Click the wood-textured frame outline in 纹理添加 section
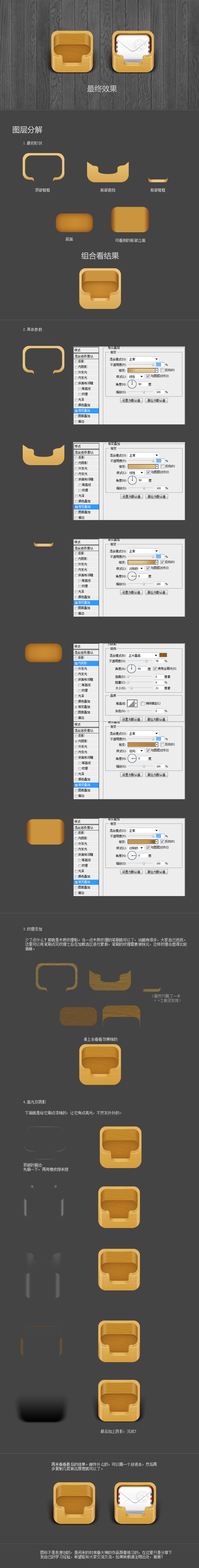 (x=57, y=977)
